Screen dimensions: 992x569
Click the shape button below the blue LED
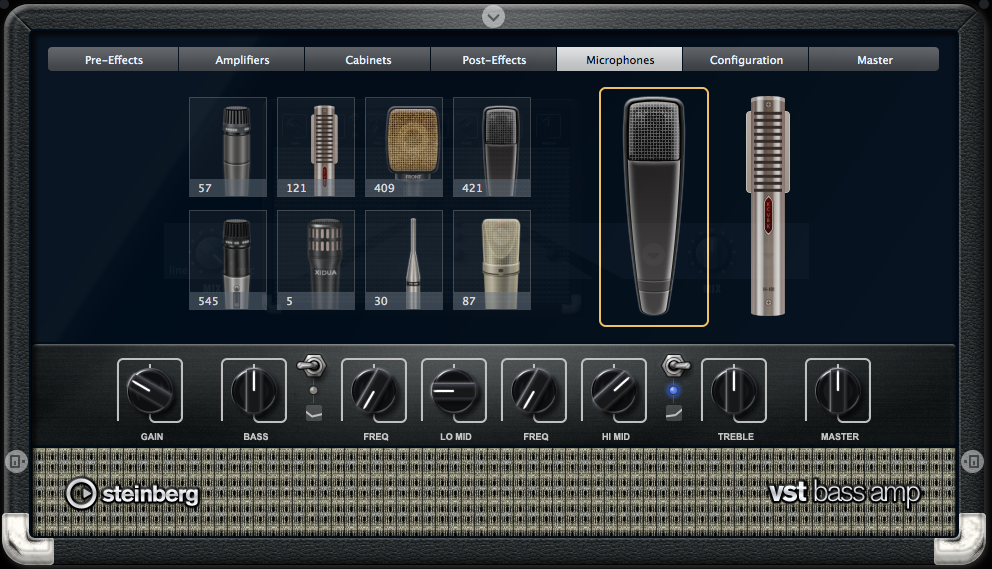pos(674,413)
